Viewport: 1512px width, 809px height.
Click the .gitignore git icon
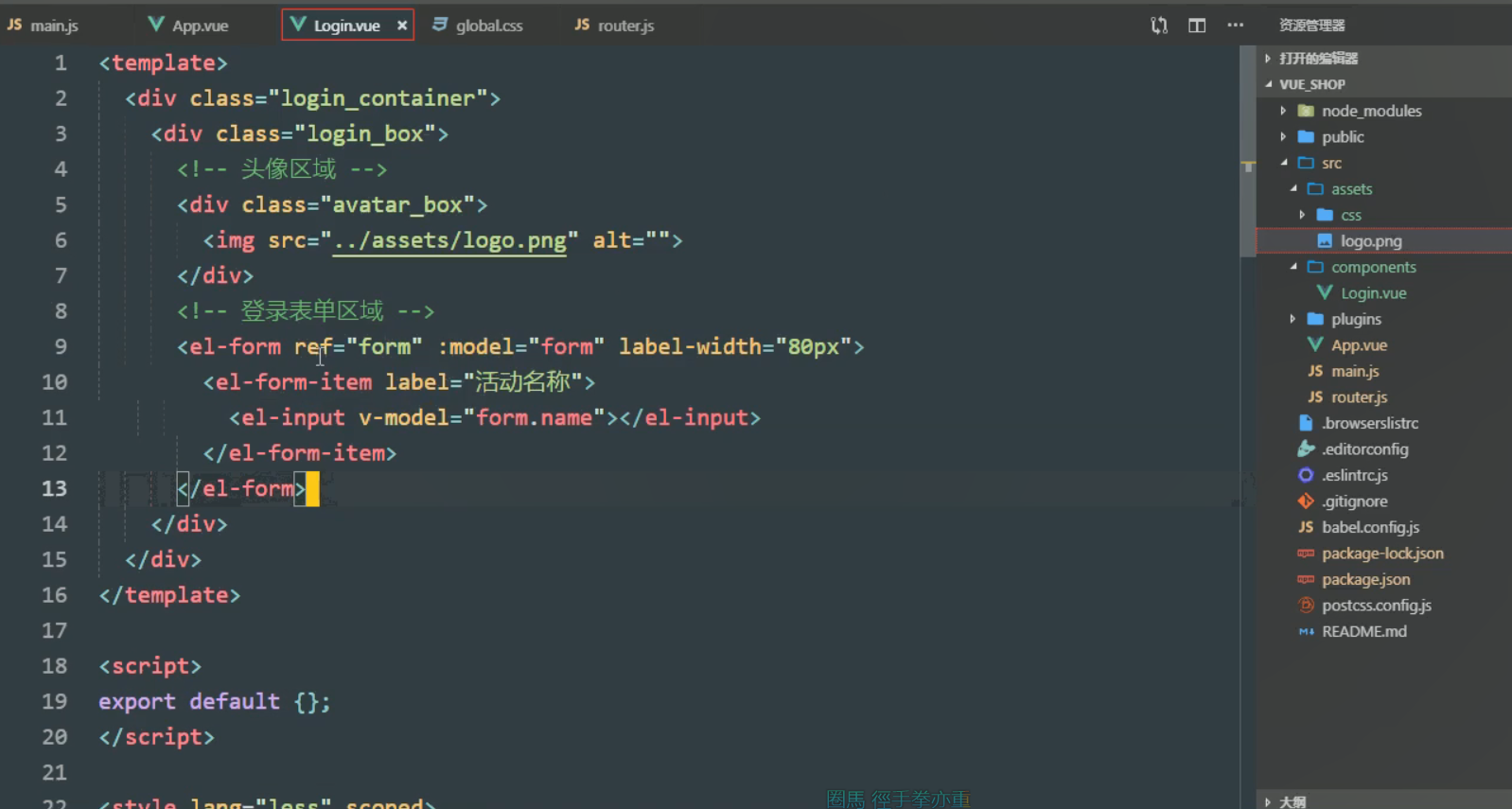(x=1306, y=501)
